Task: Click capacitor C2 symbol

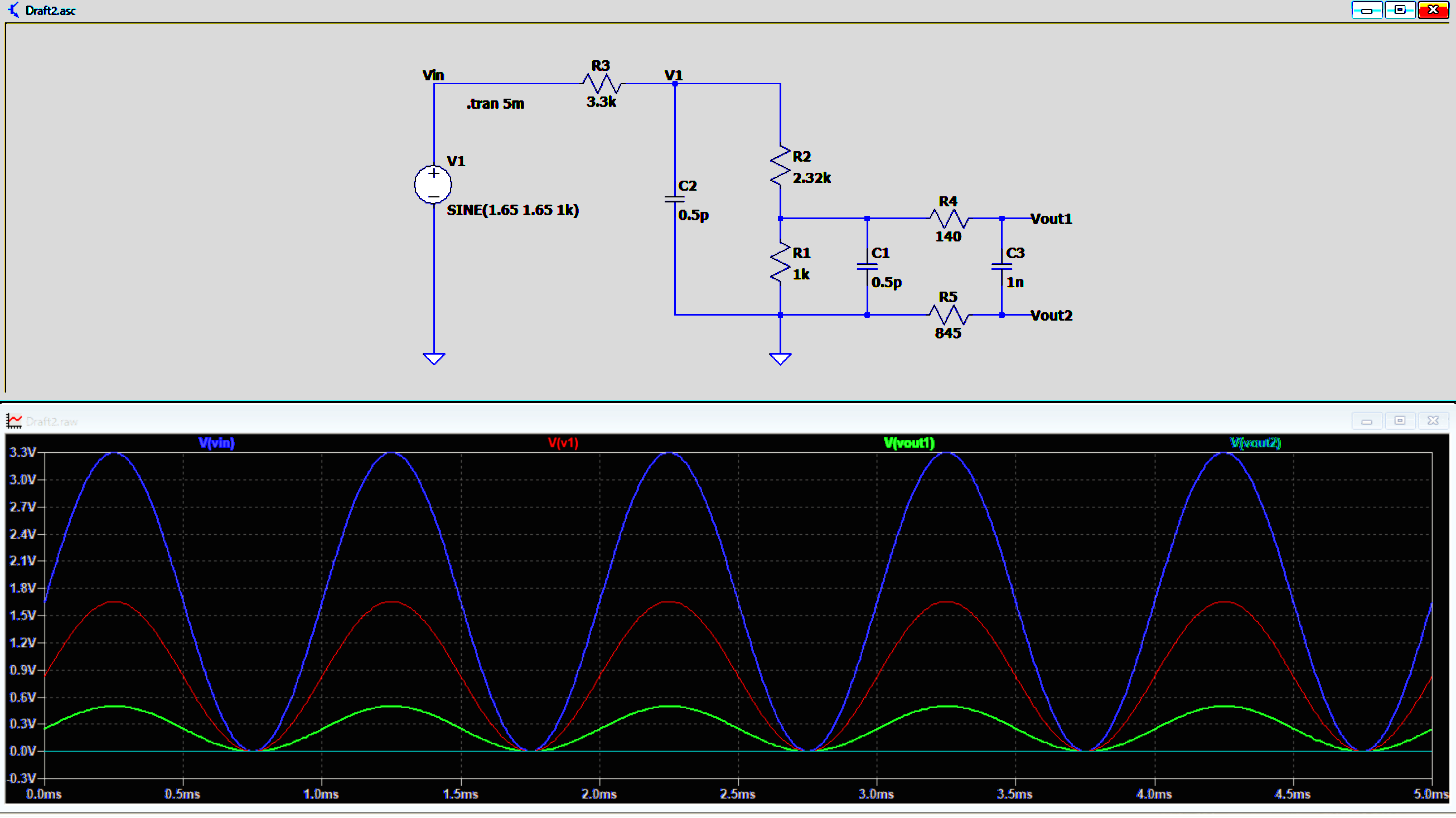Action: click(674, 200)
